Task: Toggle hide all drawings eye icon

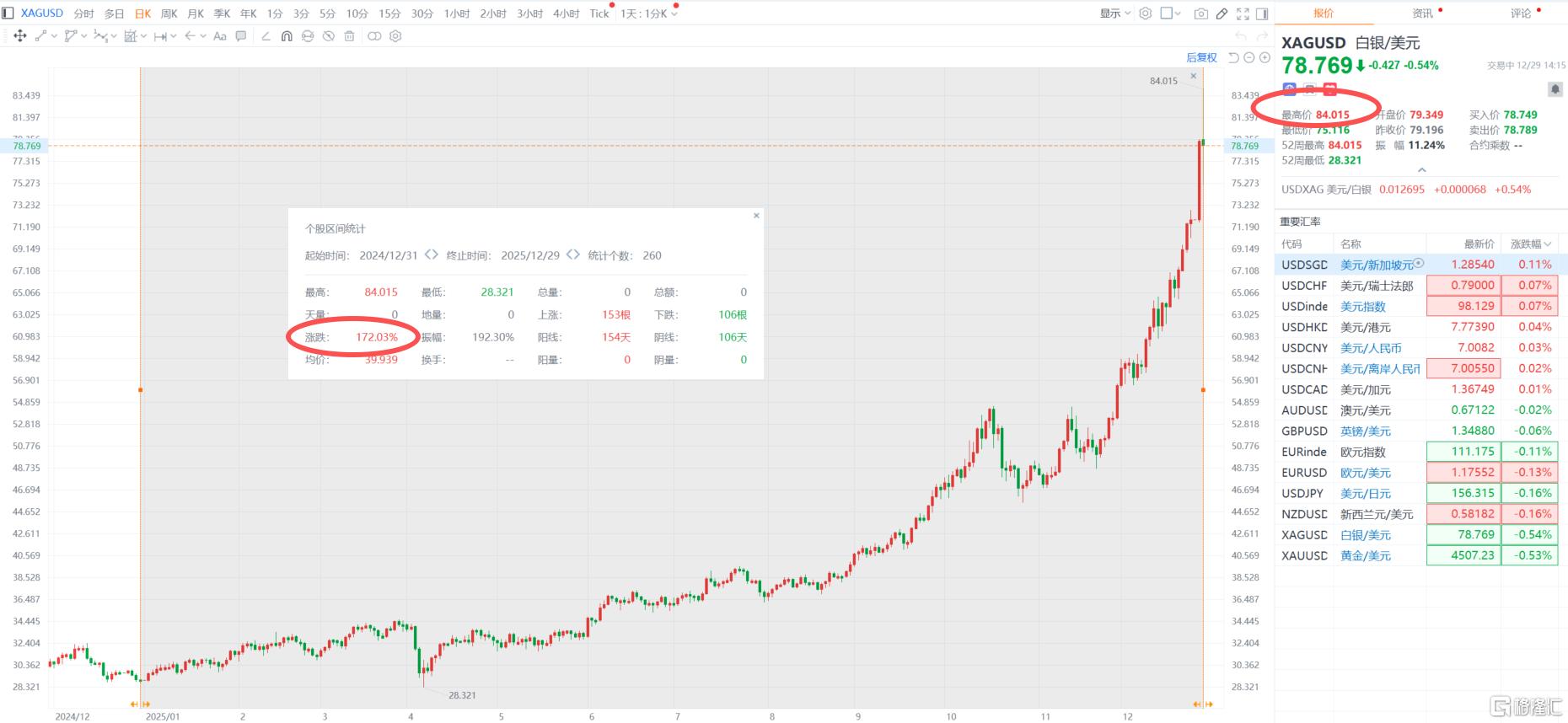Action: [329, 36]
